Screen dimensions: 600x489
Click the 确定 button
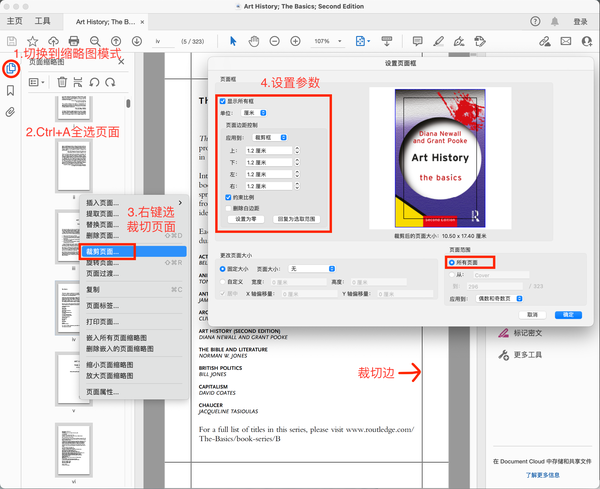pyautogui.click(x=567, y=314)
